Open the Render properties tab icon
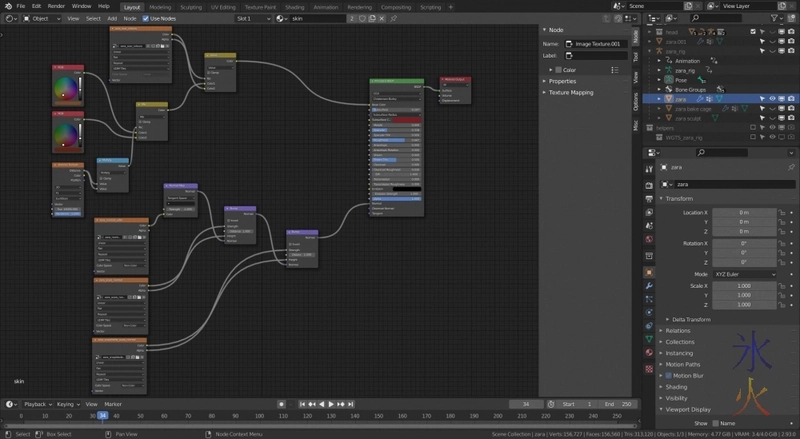The image size is (800, 439). [649, 185]
